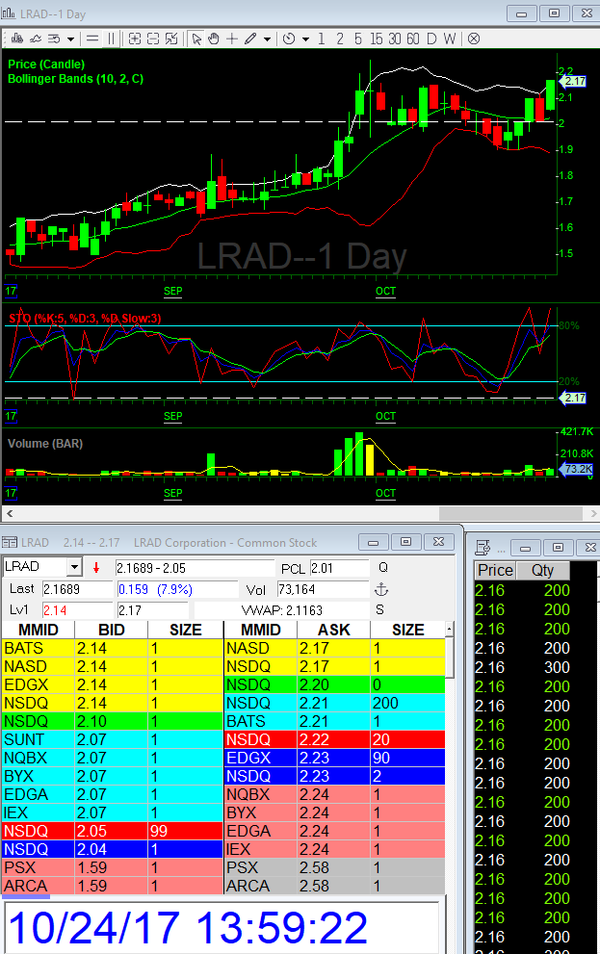Image resolution: width=600 pixels, height=954 pixels.
Task: Click the horizontal lines layout icon
Action: pyautogui.click(x=92, y=38)
